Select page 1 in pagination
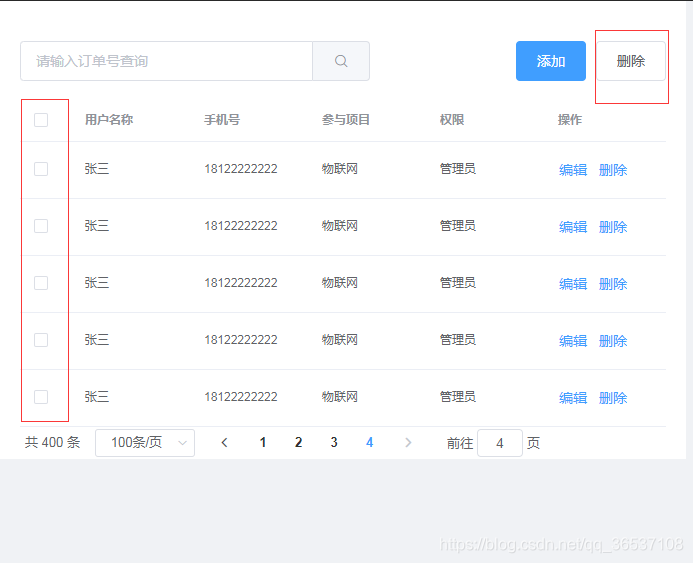The image size is (693, 563). [263, 442]
